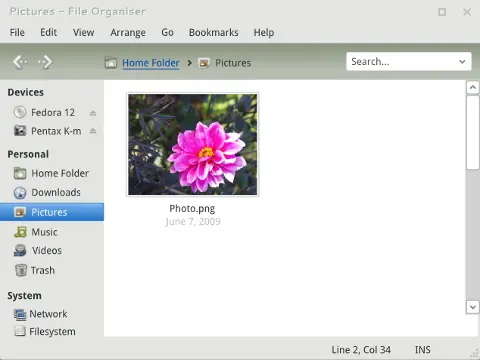The image size is (480, 360).
Task: Click the Personal section header
Action: click(x=28, y=154)
